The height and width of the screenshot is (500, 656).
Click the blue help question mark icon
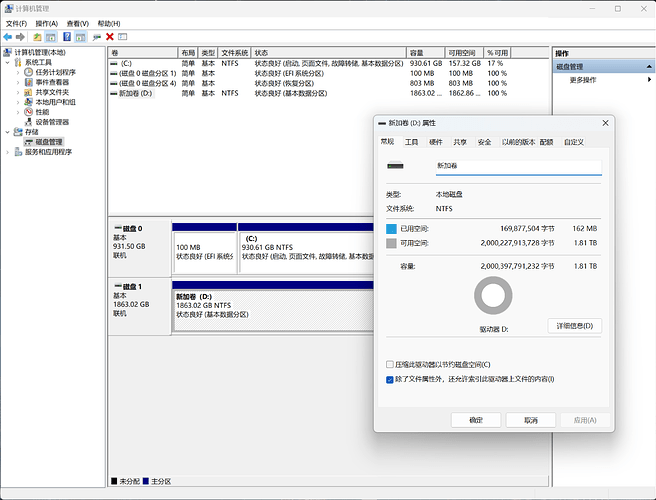67,37
